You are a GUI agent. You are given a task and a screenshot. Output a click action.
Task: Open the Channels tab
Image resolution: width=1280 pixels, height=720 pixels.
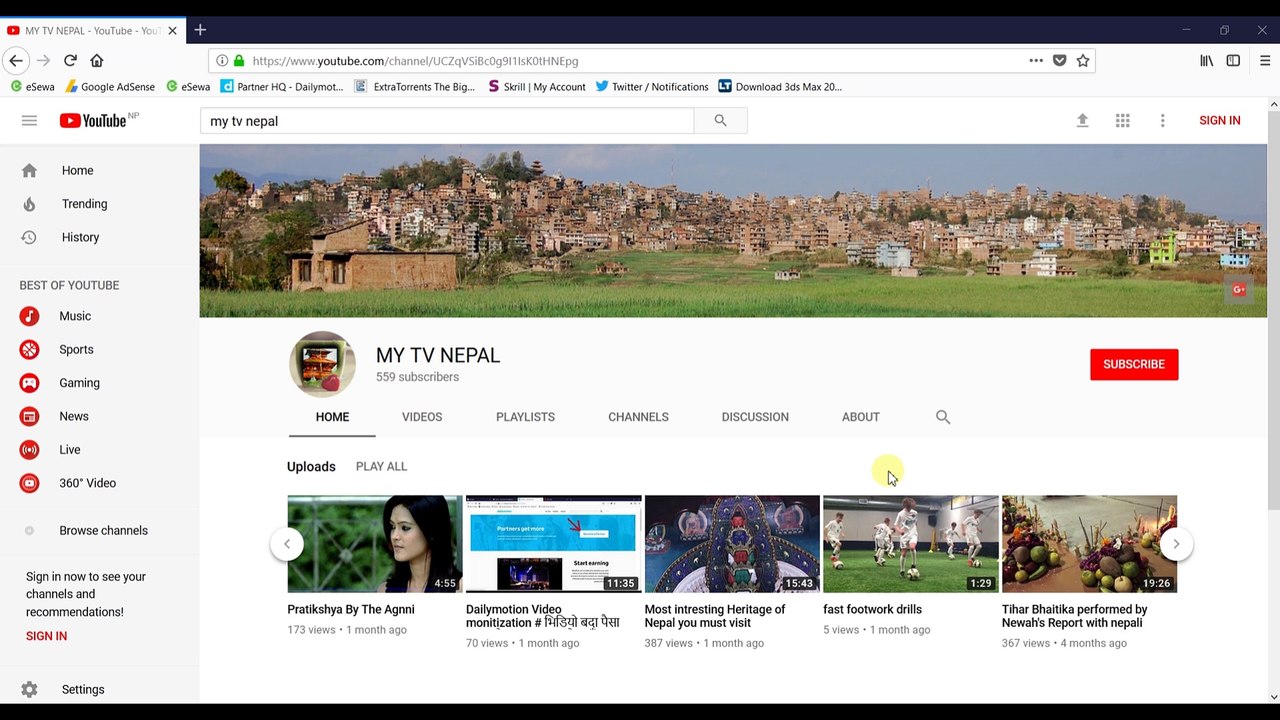[x=638, y=417]
